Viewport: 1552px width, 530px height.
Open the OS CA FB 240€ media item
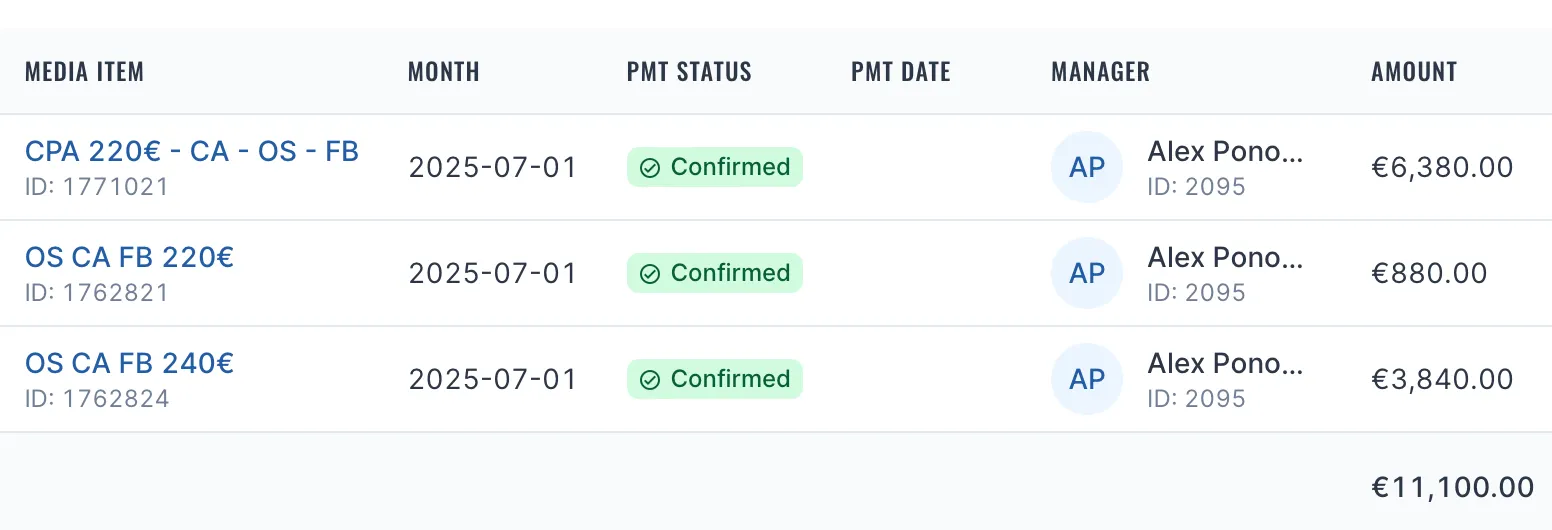click(129, 364)
